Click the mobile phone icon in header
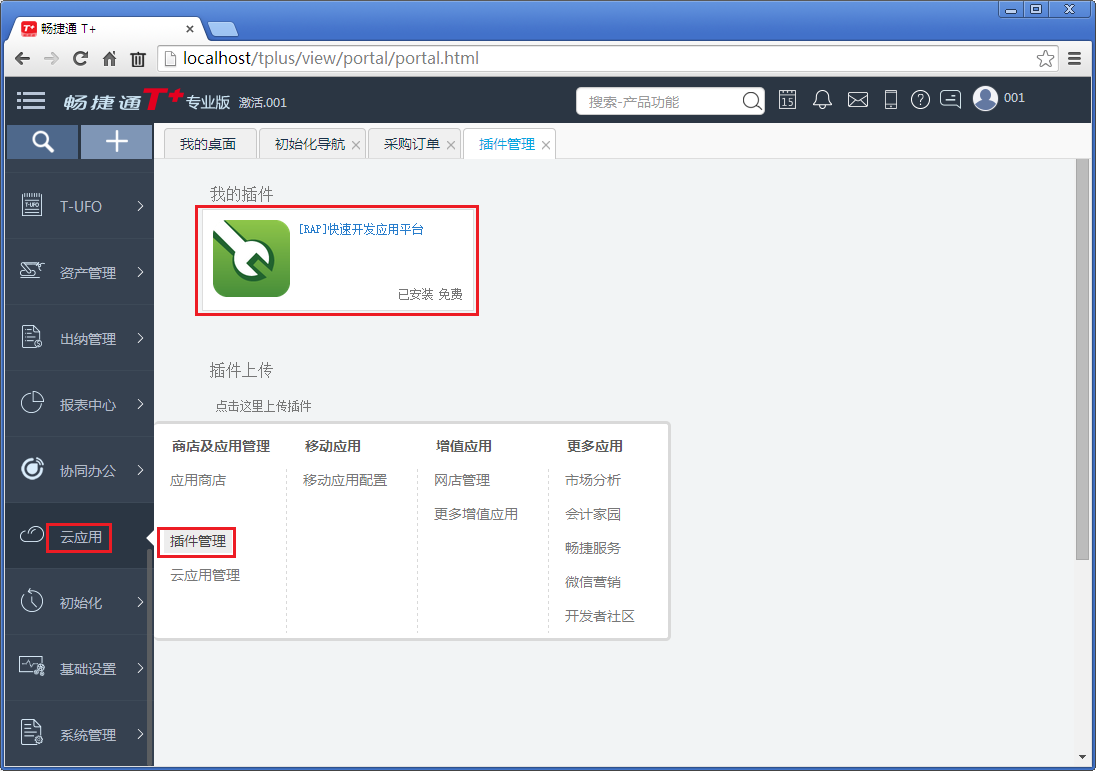Screen dimensions: 1096x771 point(890,100)
